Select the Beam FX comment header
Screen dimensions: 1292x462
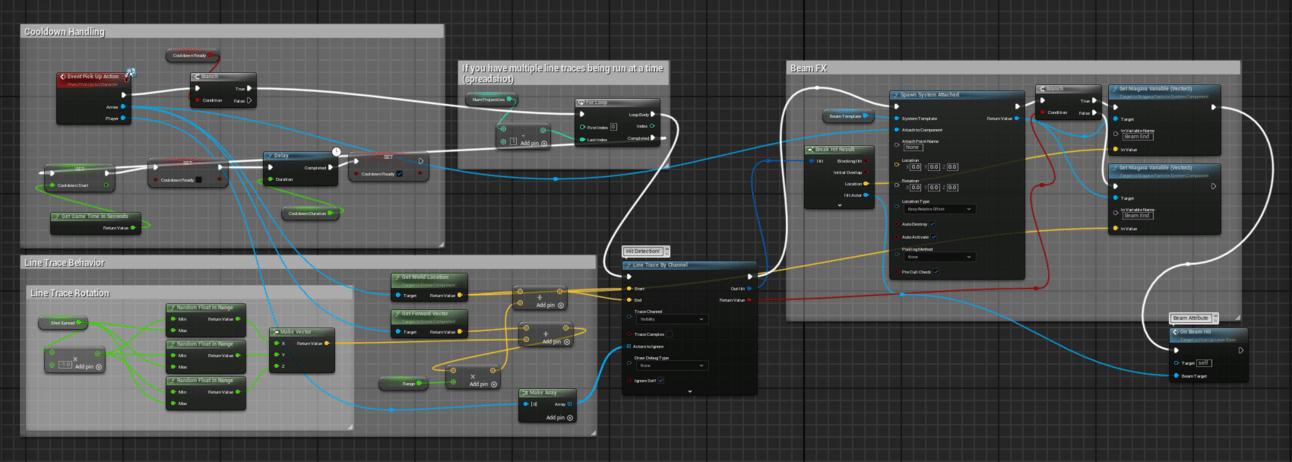pos(808,69)
